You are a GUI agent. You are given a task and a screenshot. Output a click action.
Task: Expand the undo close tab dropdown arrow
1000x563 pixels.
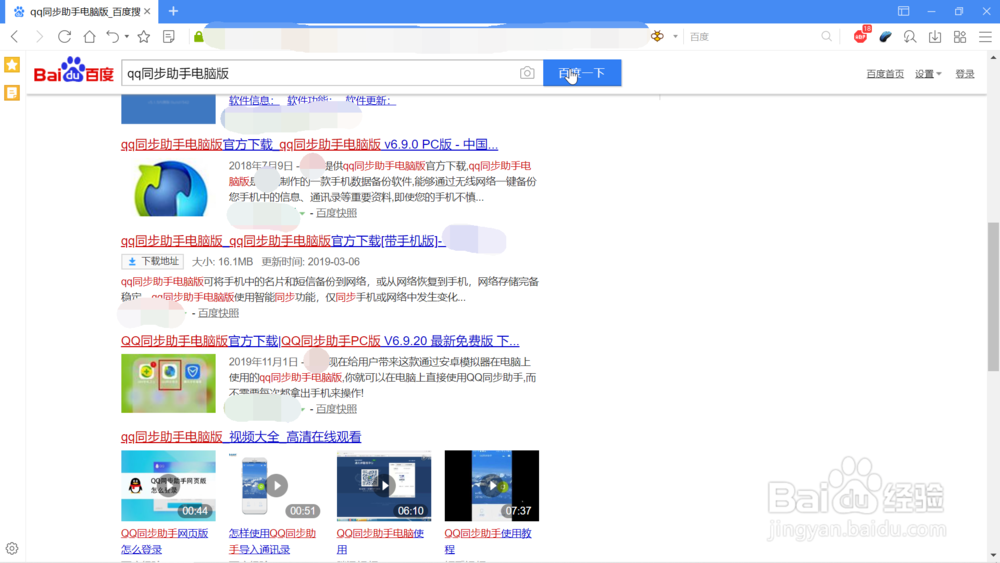tap(126, 36)
